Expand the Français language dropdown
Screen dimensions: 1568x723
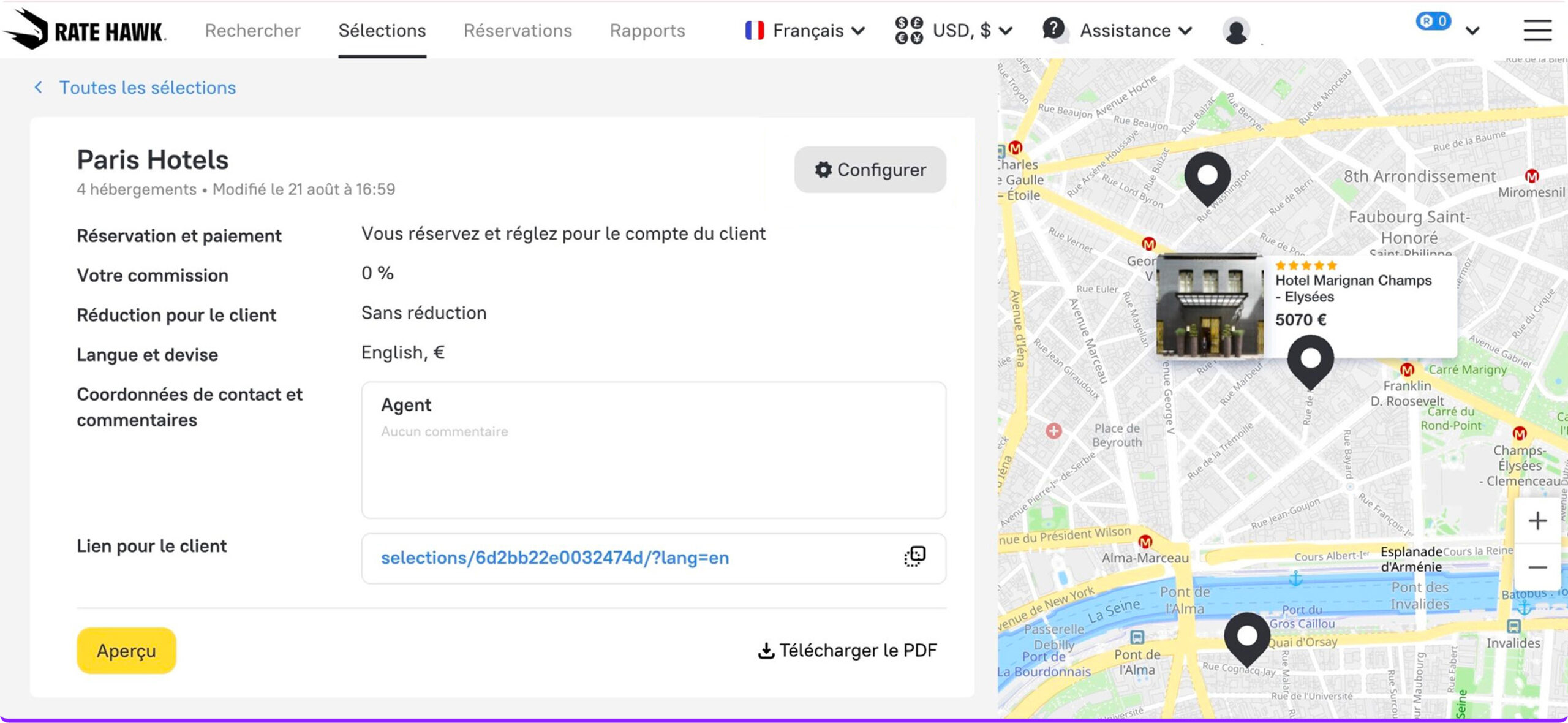805,31
